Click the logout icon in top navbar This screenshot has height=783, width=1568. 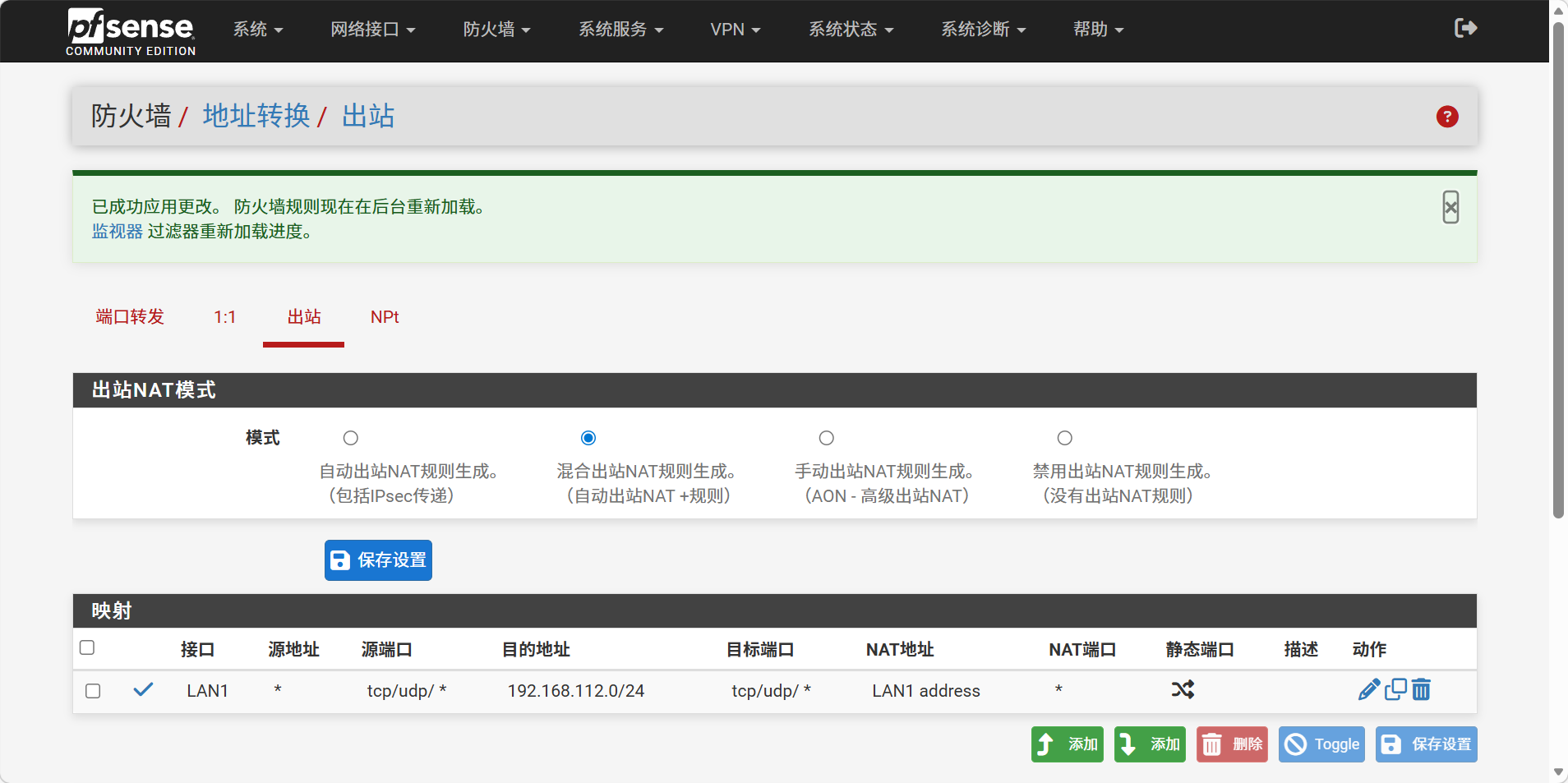[x=1465, y=29]
